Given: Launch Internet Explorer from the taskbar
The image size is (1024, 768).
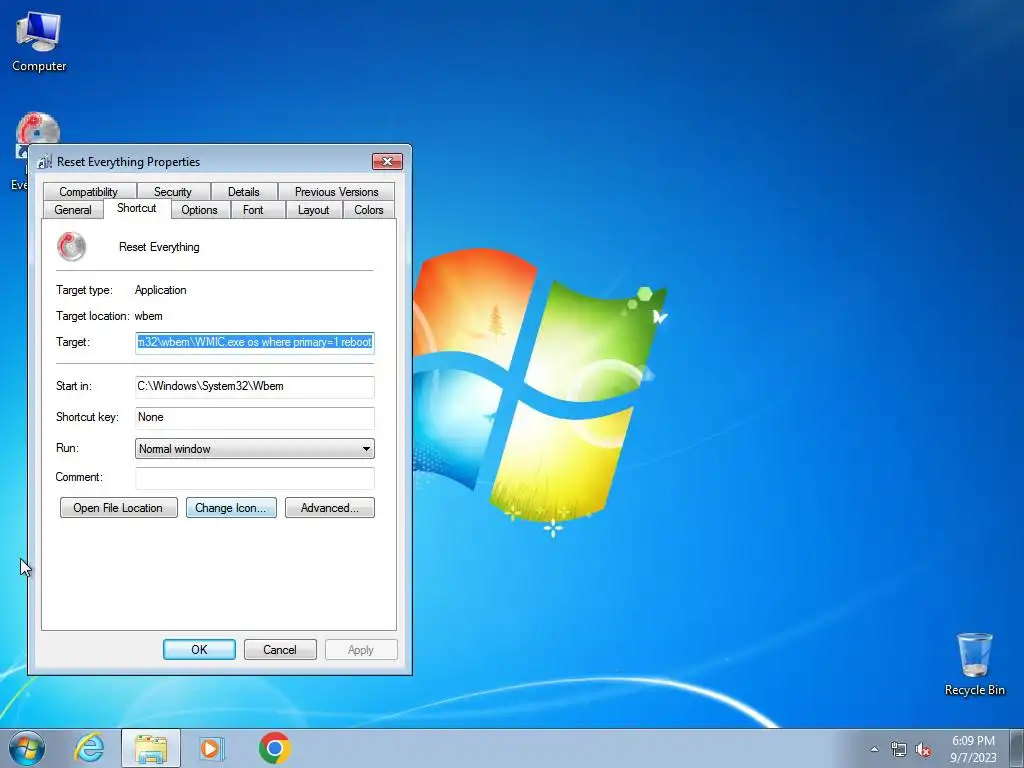Looking at the screenshot, I should [x=89, y=748].
